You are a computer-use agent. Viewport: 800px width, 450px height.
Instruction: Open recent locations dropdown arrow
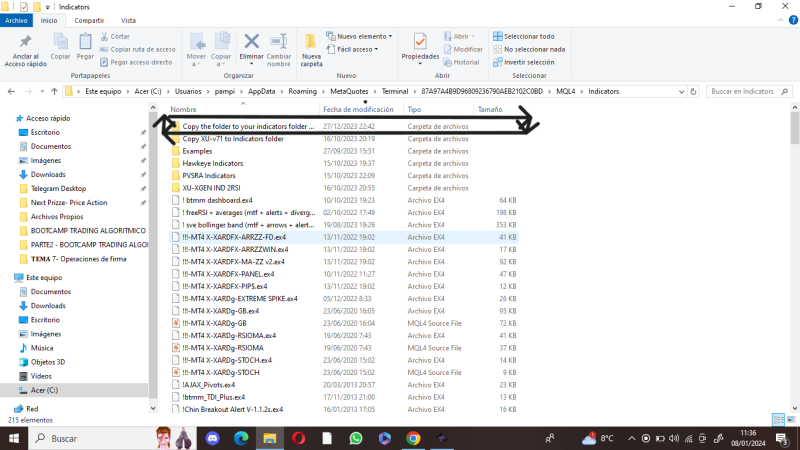point(42,91)
